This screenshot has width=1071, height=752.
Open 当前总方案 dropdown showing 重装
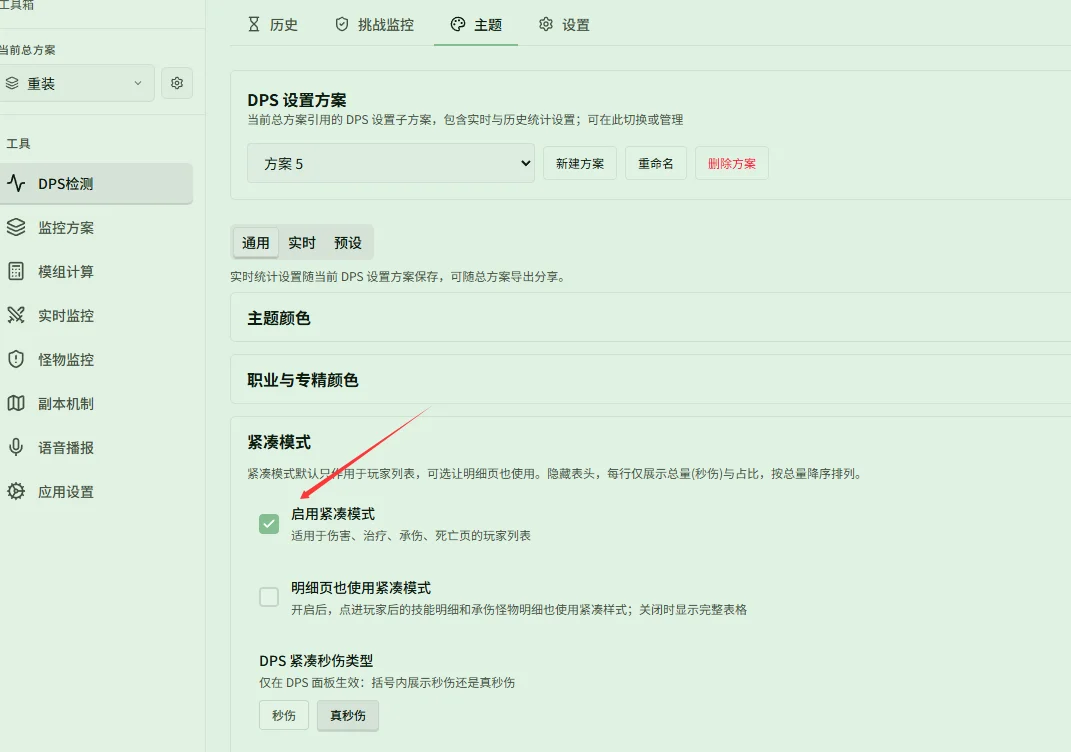(75, 83)
